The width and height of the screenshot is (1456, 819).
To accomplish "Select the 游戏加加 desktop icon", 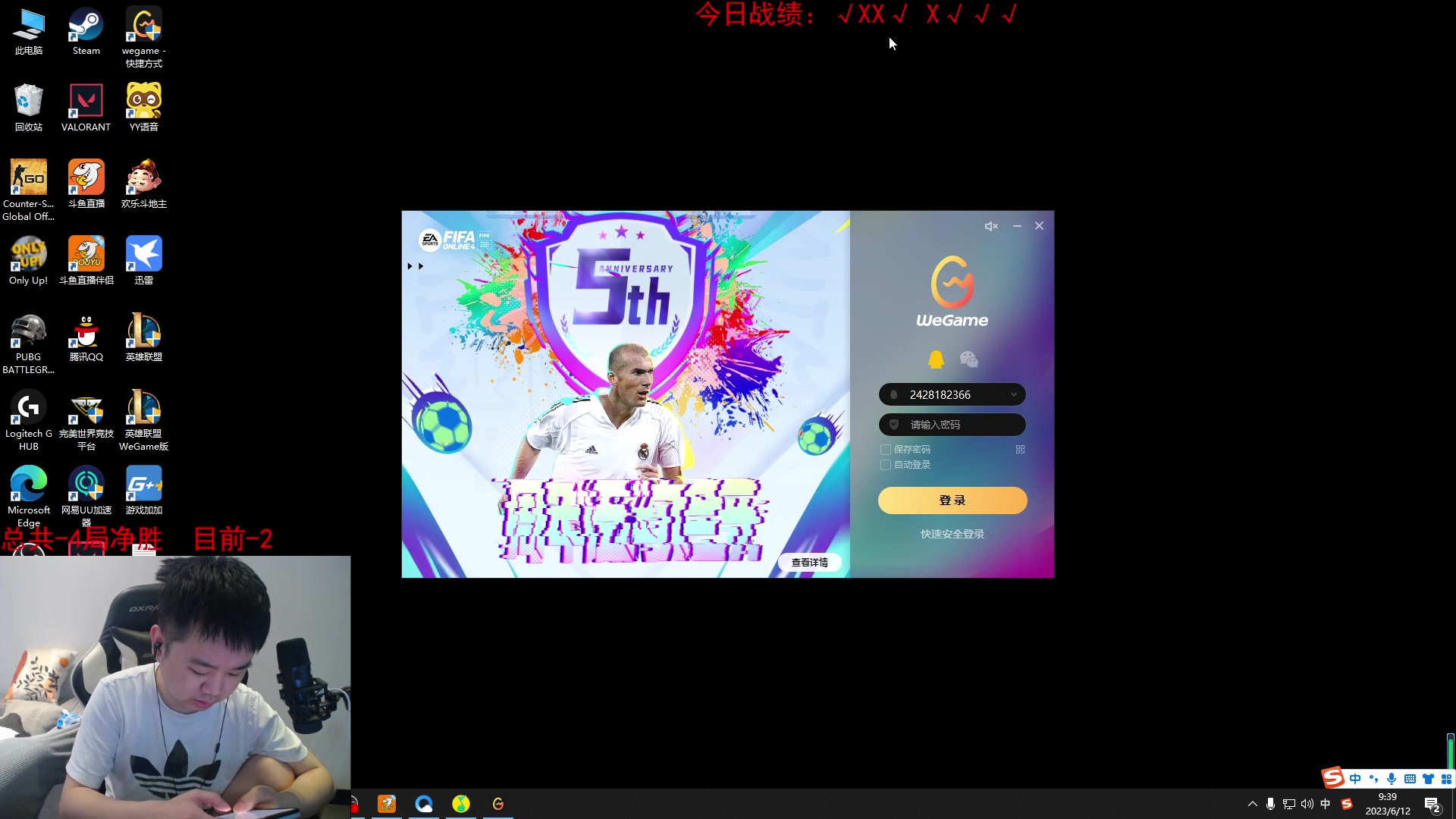I will click(144, 490).
